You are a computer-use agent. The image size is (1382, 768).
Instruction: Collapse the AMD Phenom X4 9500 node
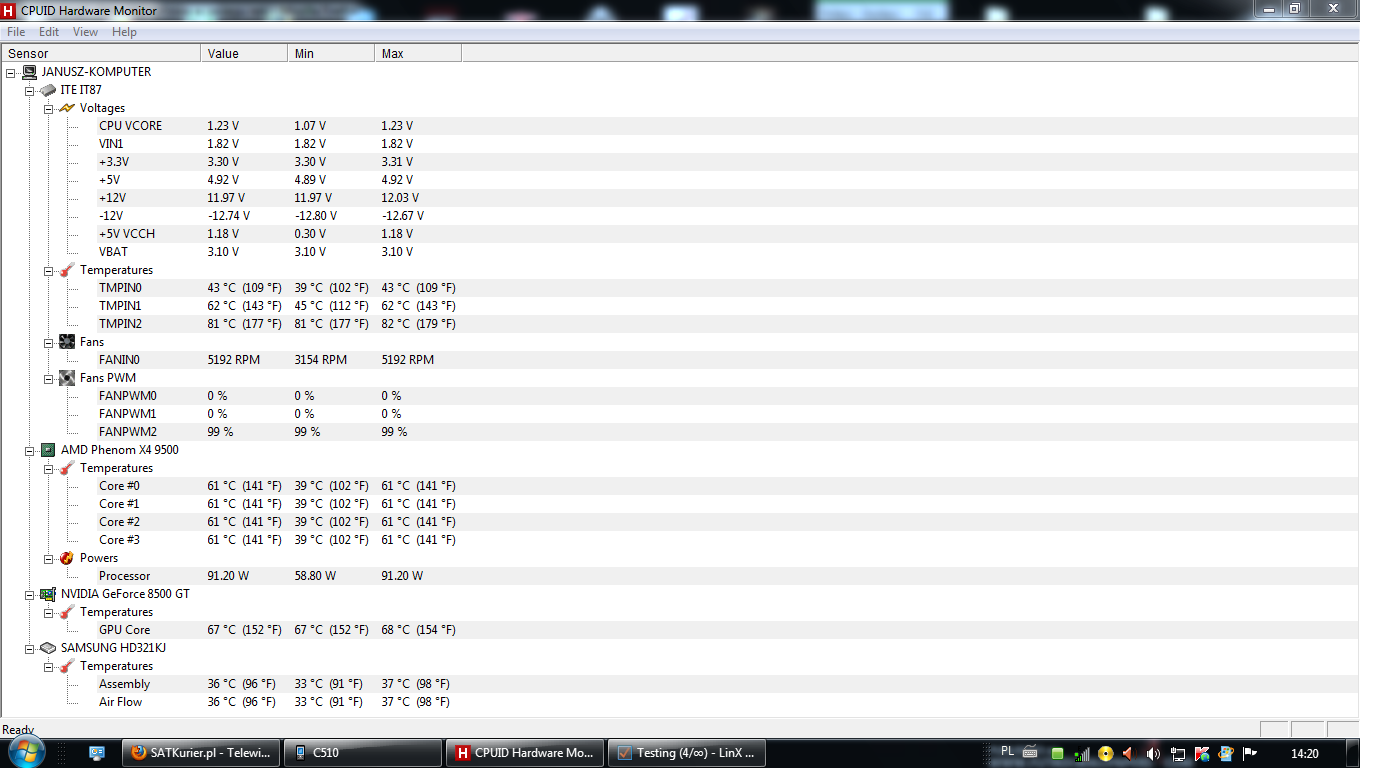point(30,451)
